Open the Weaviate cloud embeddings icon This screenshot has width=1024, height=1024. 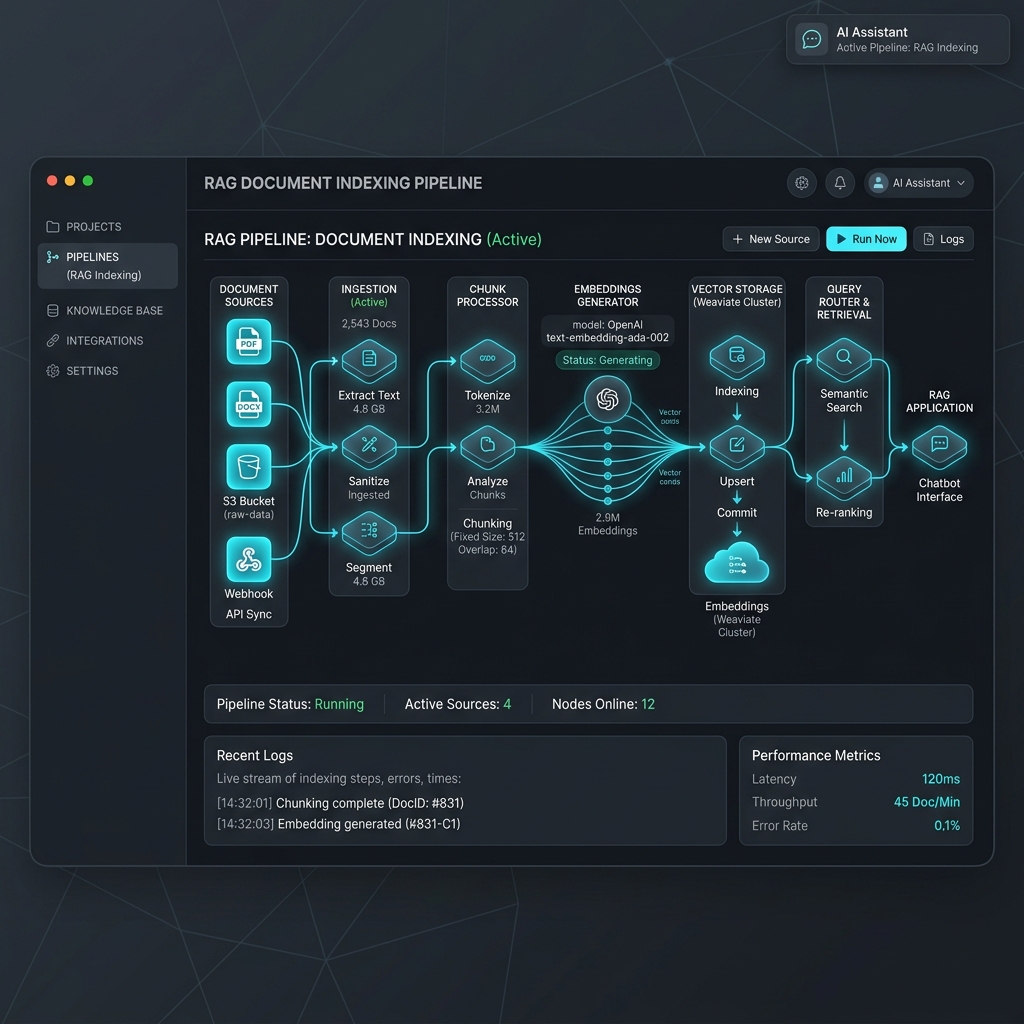[737, 563]
